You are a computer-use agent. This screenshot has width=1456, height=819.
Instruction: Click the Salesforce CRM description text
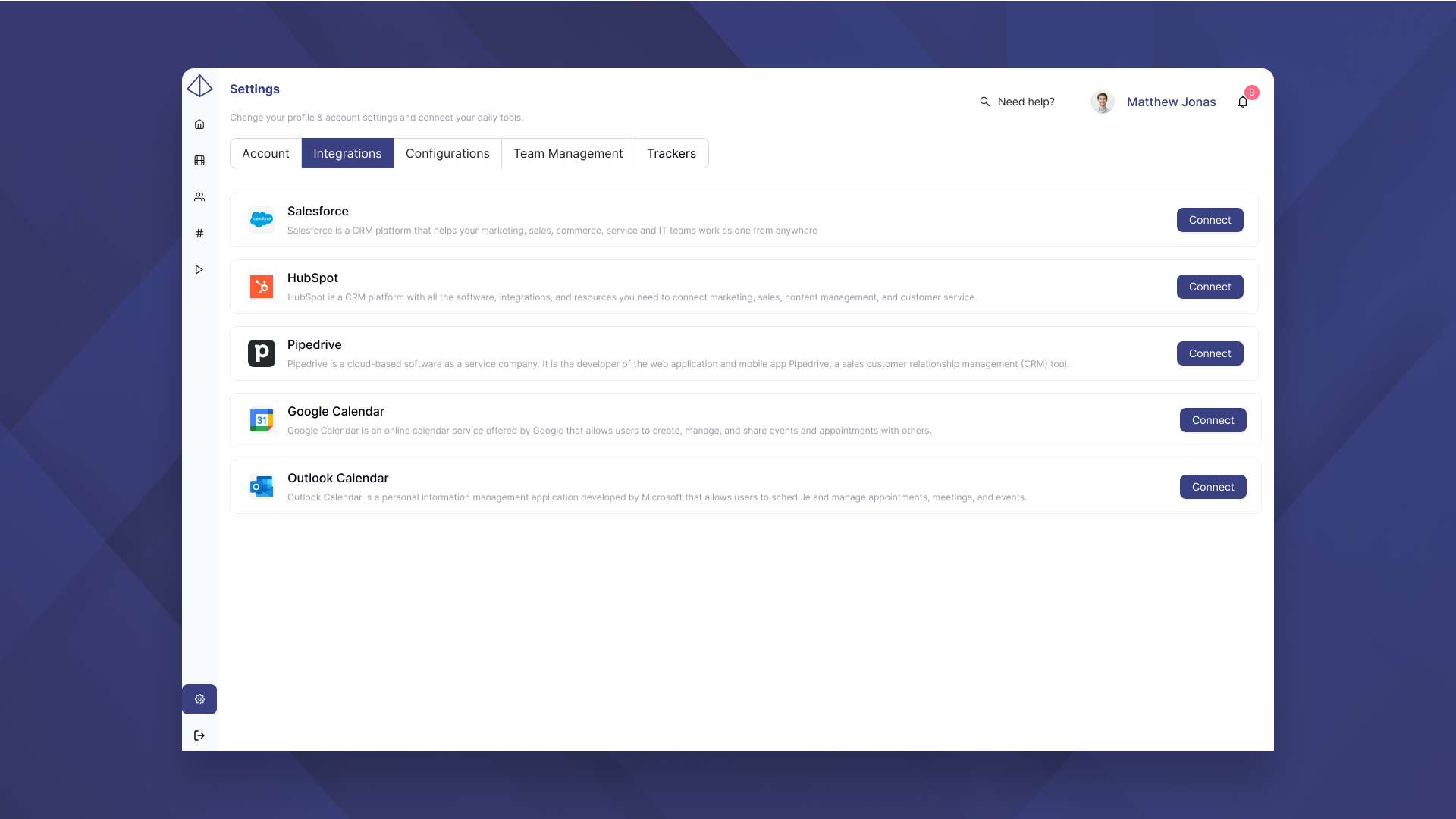[552, 231]
